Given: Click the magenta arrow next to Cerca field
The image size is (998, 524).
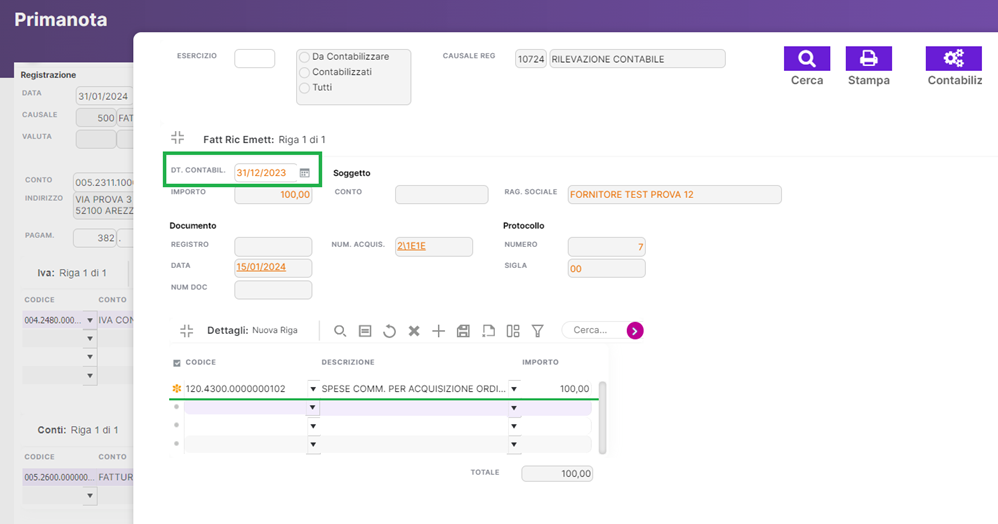Looking at the screenshot, I should [635, 330].
